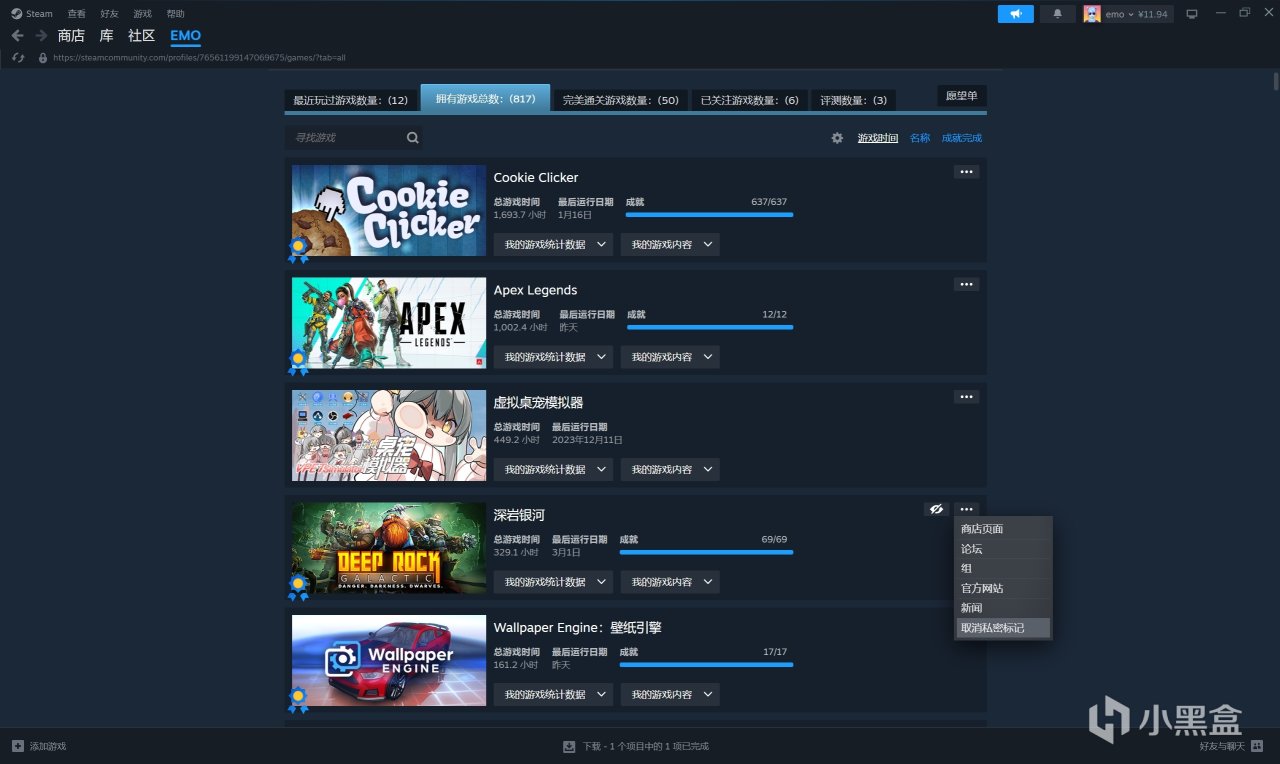Image resolution: width=1280 pixels, height=764 pixels.
Task: Click the search magnifier icon
Action: click(412, 138)
